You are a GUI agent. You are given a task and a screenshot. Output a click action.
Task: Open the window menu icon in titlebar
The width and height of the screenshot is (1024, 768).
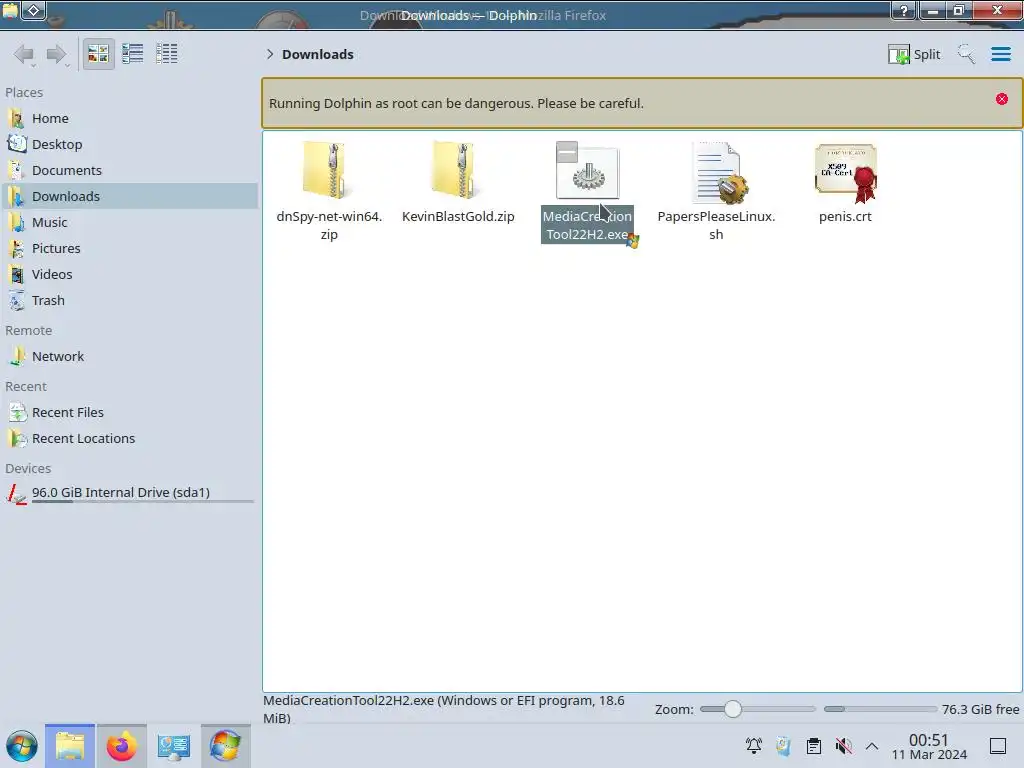click(10, 10)
